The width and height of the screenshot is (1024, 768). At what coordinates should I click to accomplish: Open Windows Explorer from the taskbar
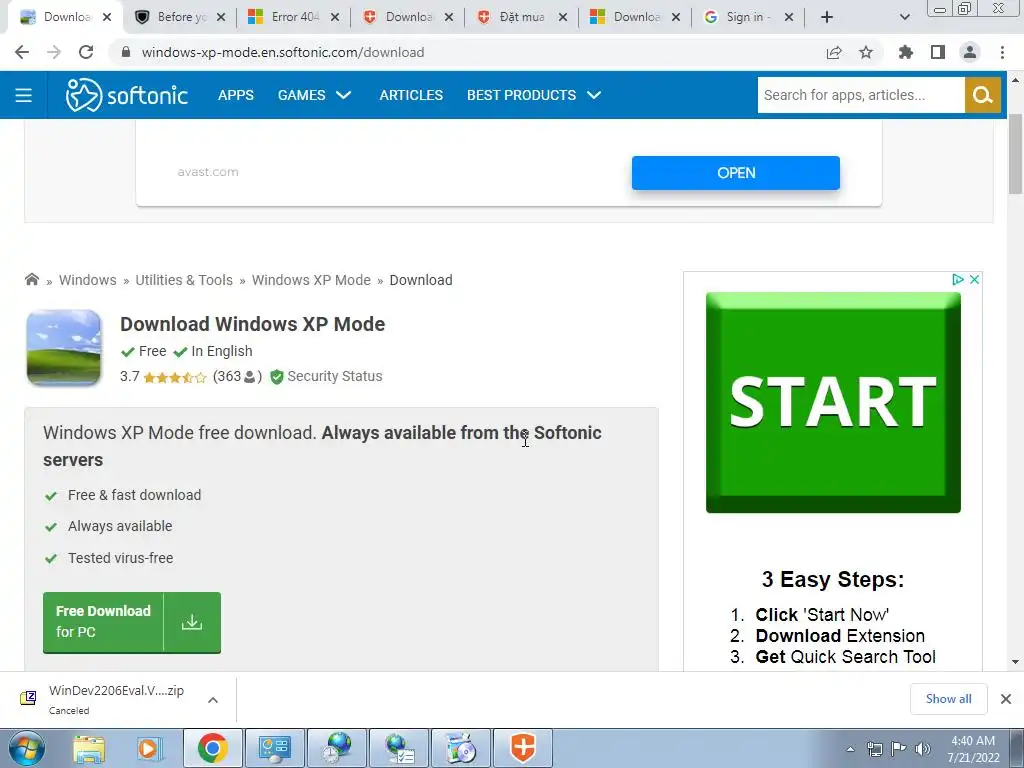click(89, 748)
